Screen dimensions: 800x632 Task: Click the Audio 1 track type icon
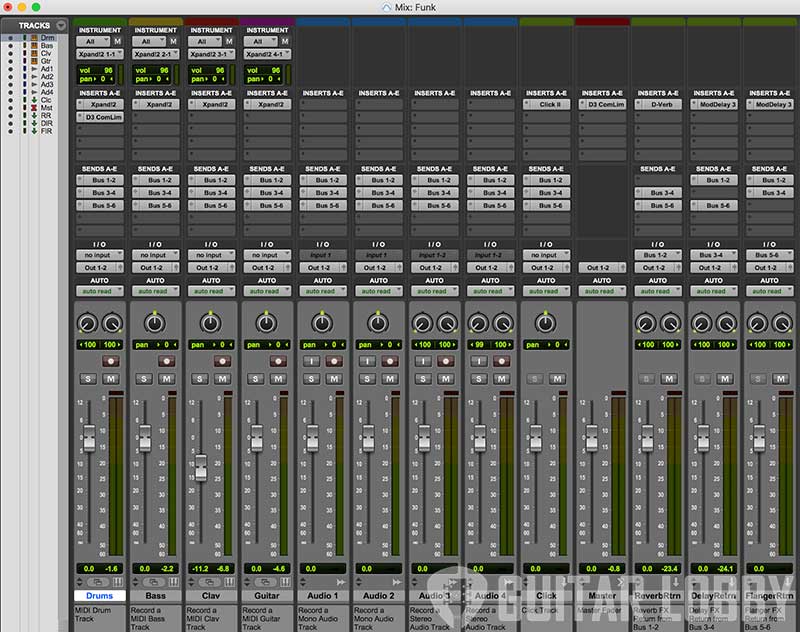(341, 582)
